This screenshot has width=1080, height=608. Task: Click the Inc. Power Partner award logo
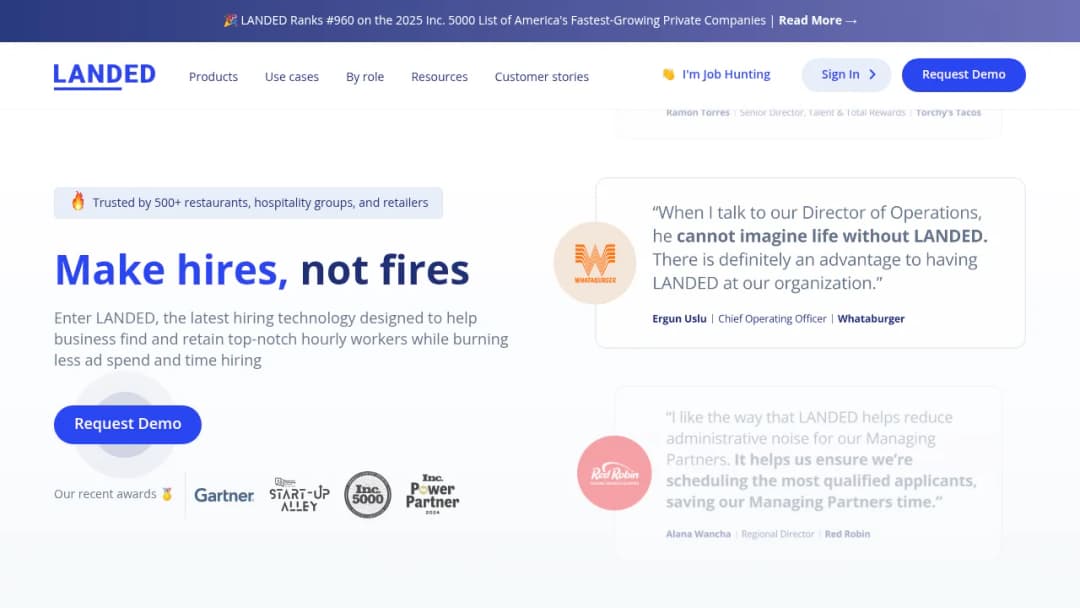(x=433, y=494)
